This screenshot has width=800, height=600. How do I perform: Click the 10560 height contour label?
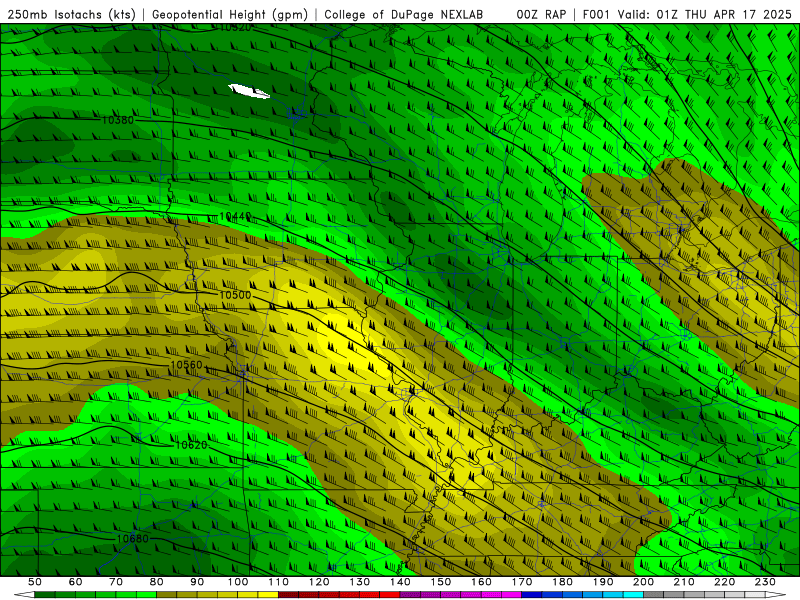(x=186, y=365)
